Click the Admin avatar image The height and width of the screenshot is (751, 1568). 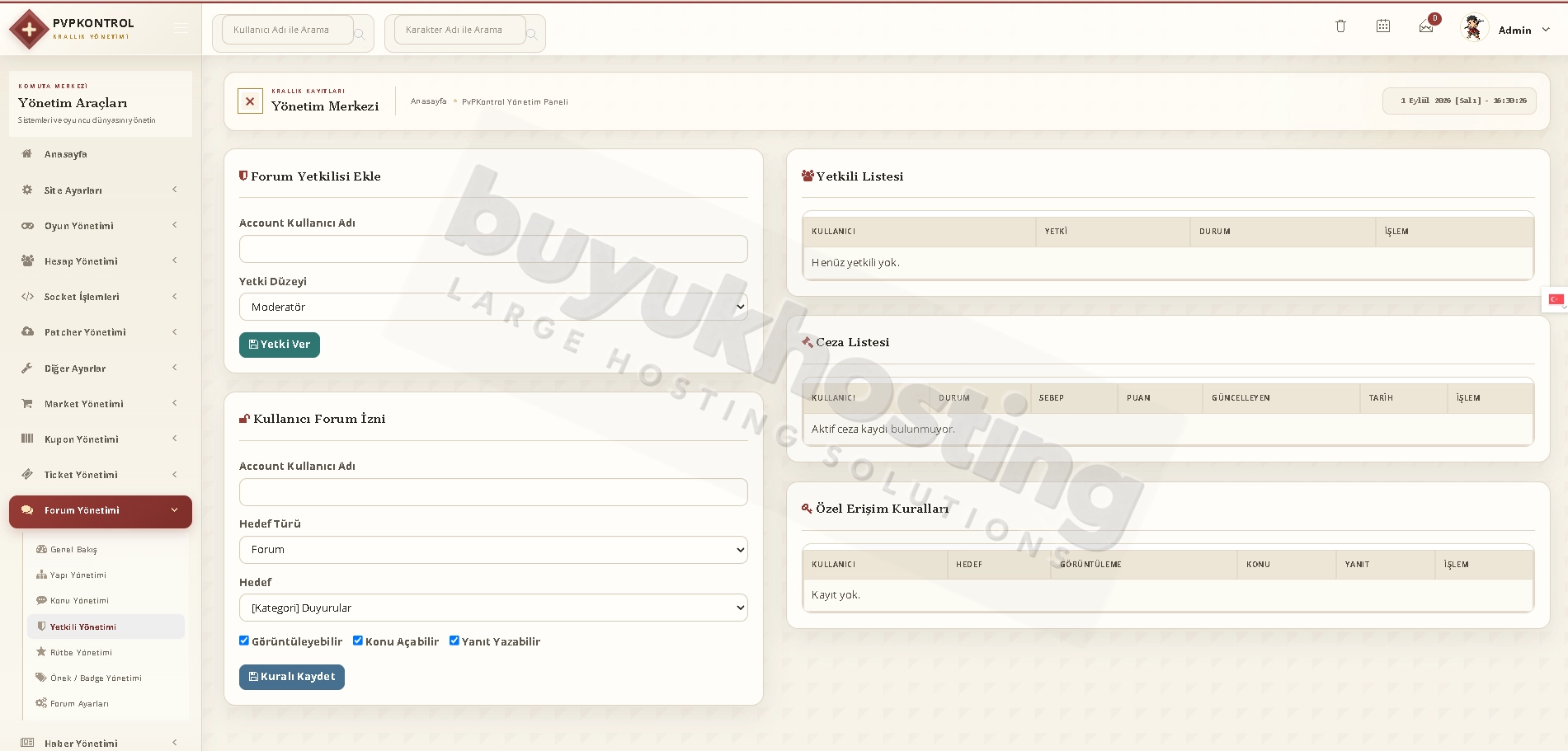(1473, 28)
